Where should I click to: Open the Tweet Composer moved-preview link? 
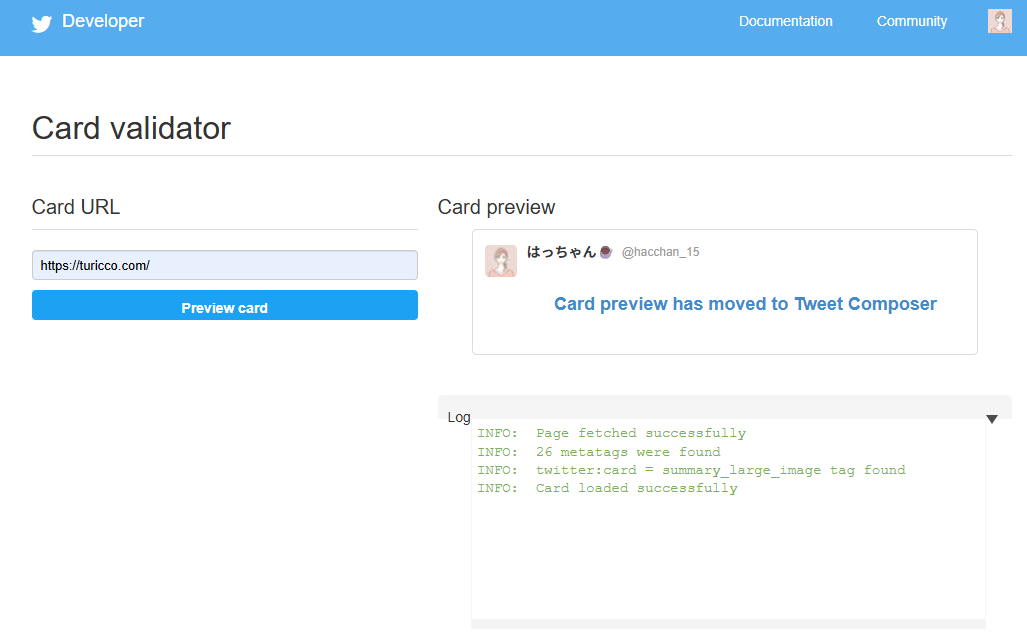[x=745, y=304]
